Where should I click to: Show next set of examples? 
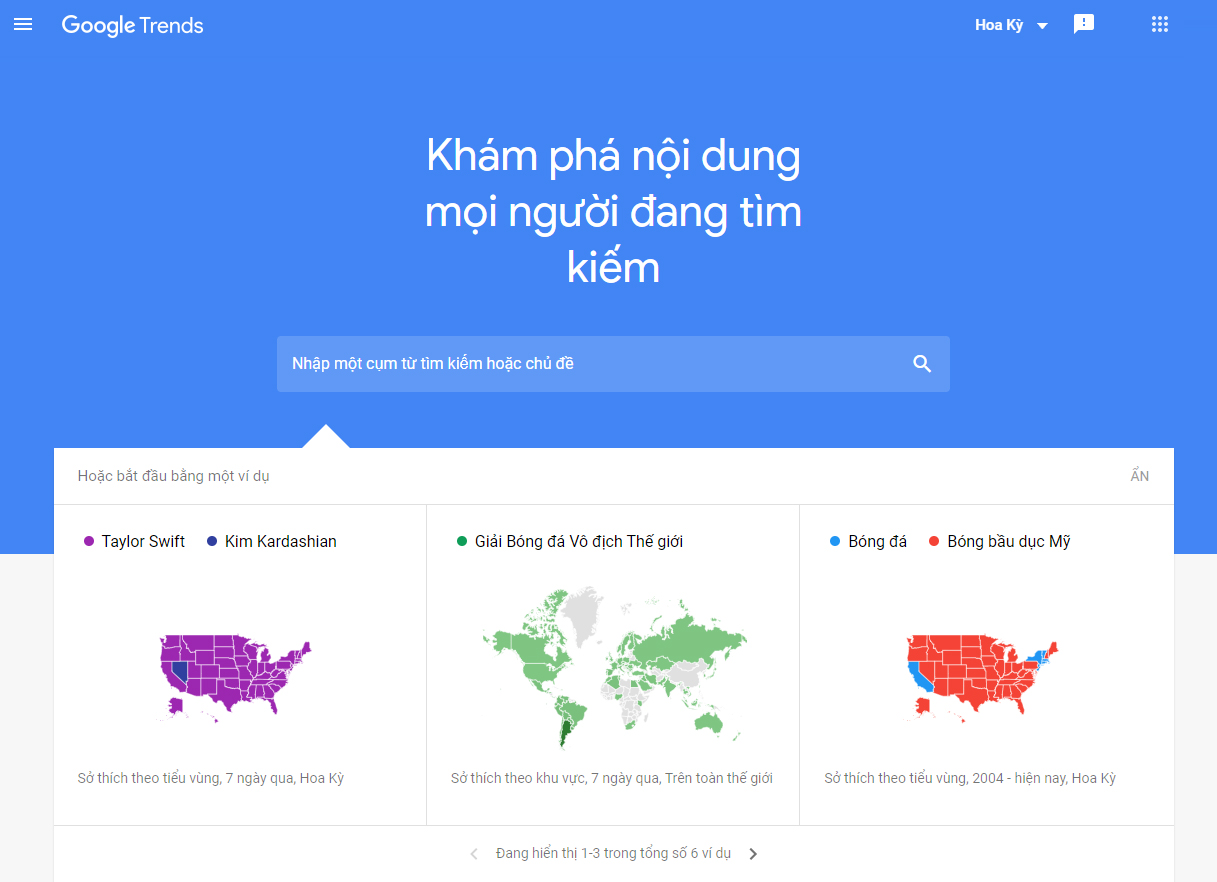753,853
